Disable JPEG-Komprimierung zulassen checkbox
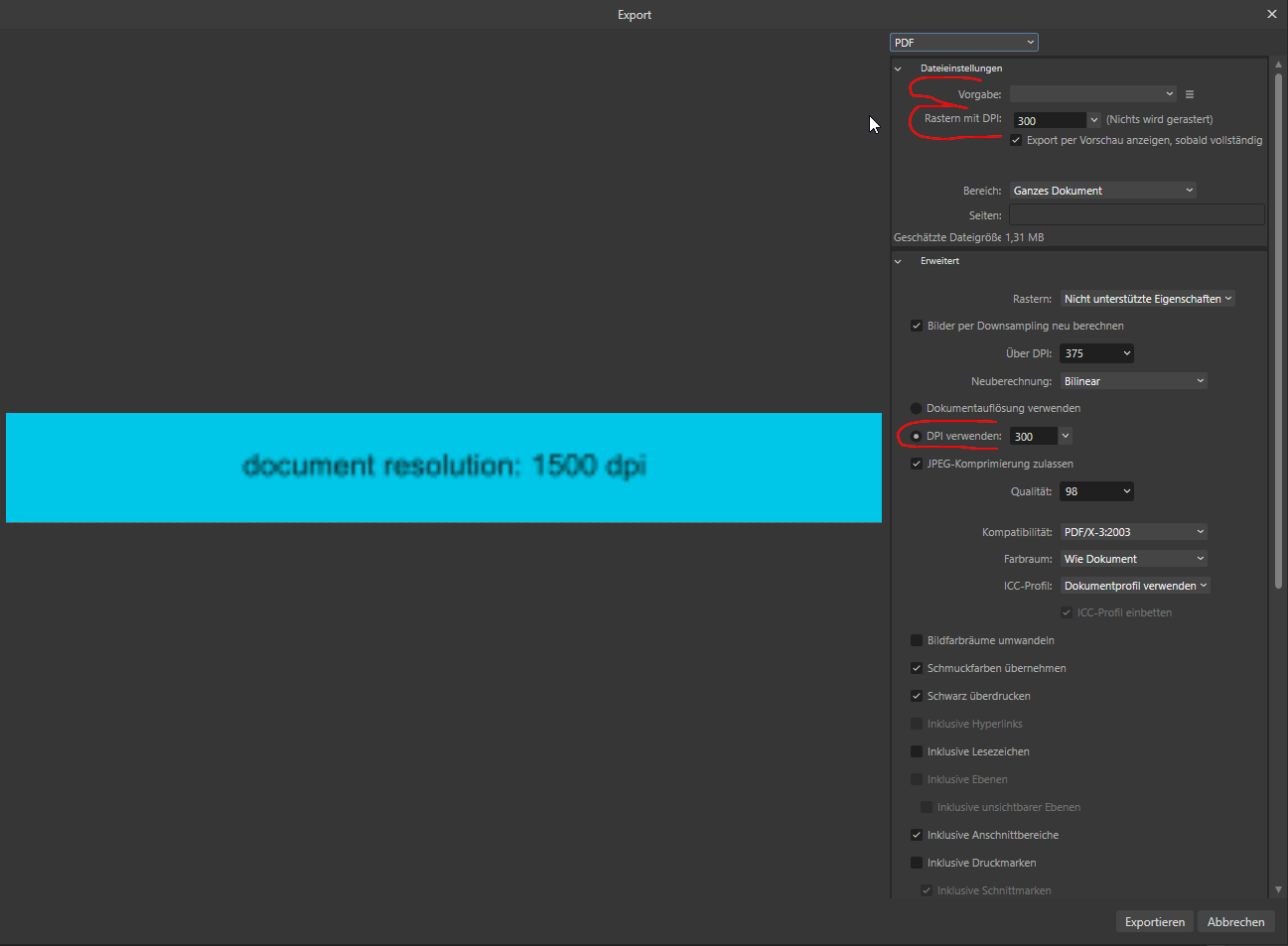Viewport: 1288px width, 946px height. coord(917,464)
